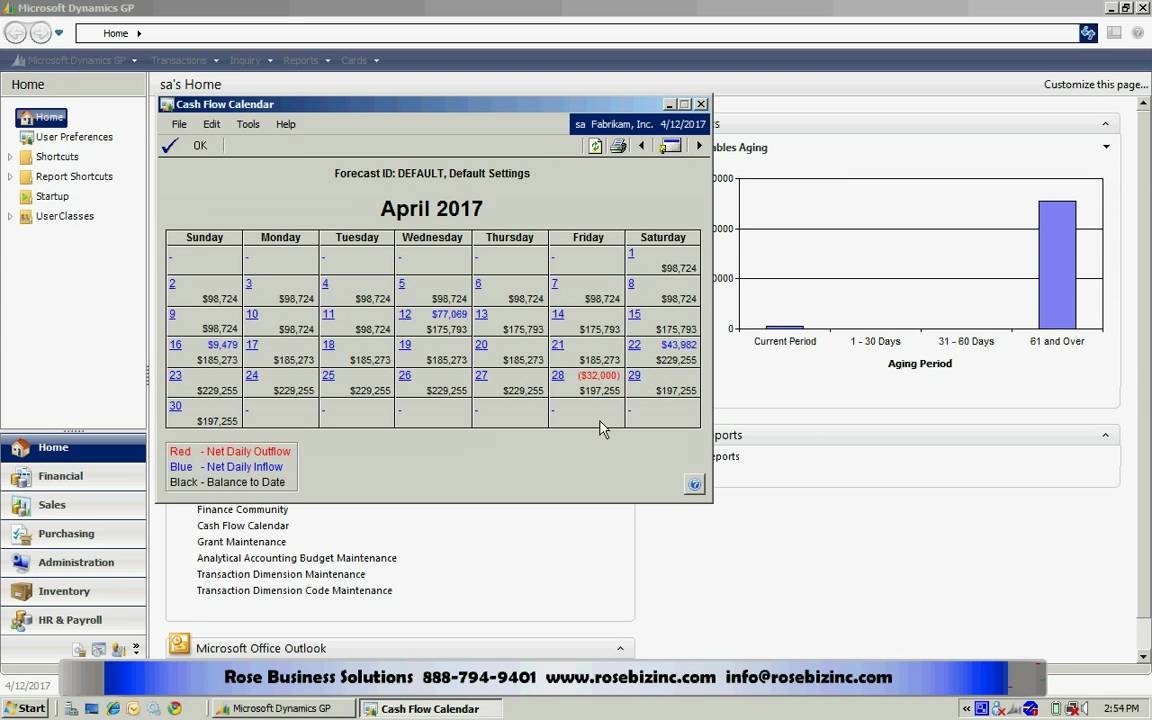Select Home item in navigation tree
The height and width of the screenshot is (720, 1152).
tap(42, 117)
